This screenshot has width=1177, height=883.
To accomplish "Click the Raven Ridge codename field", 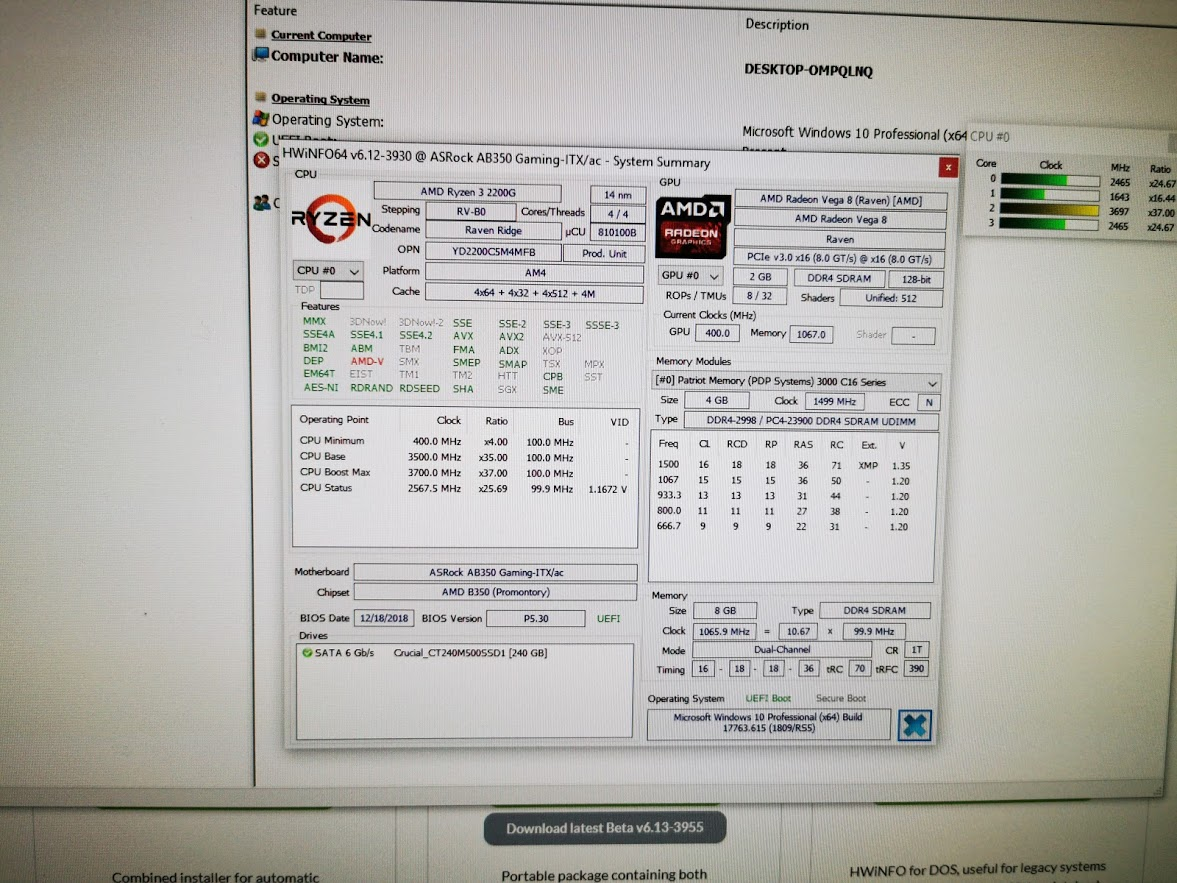I will [493, 231].
